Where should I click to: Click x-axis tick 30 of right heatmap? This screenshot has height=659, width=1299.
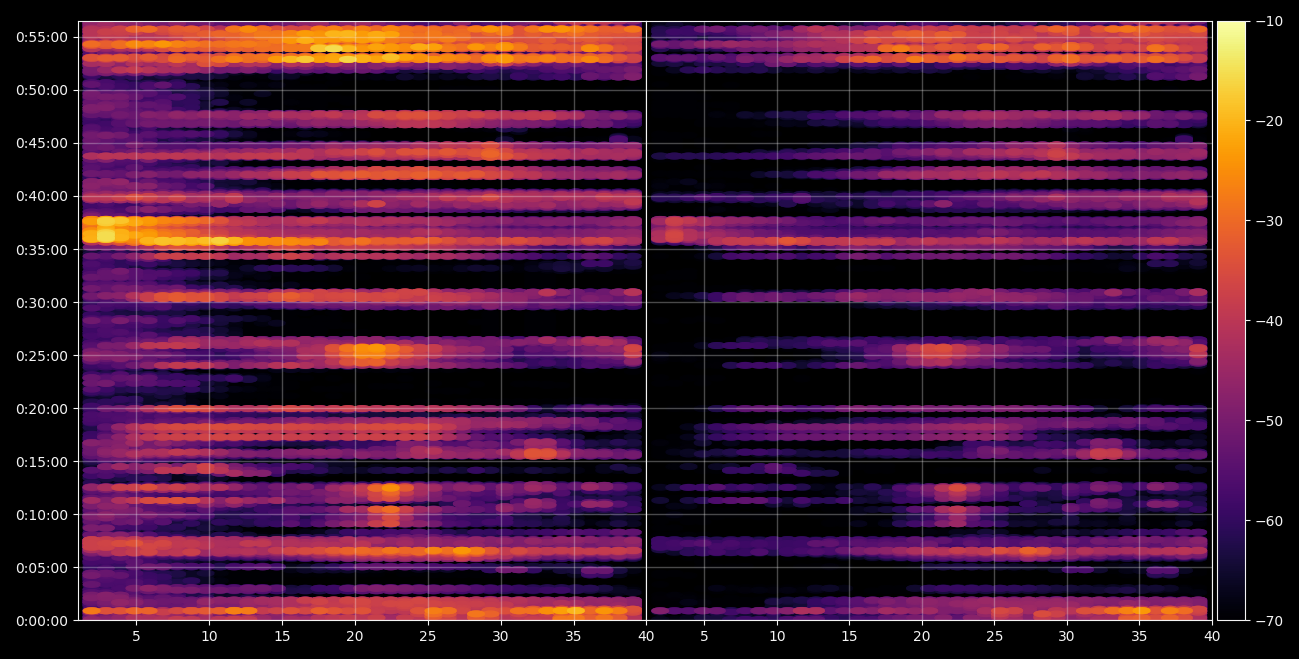pos(1067,636)
